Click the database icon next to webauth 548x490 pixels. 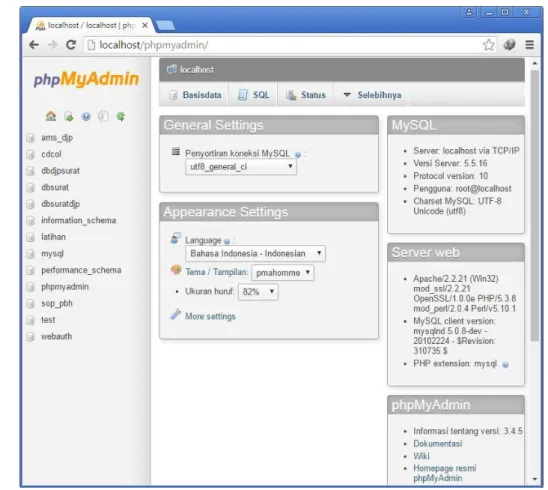click(31, 337)
